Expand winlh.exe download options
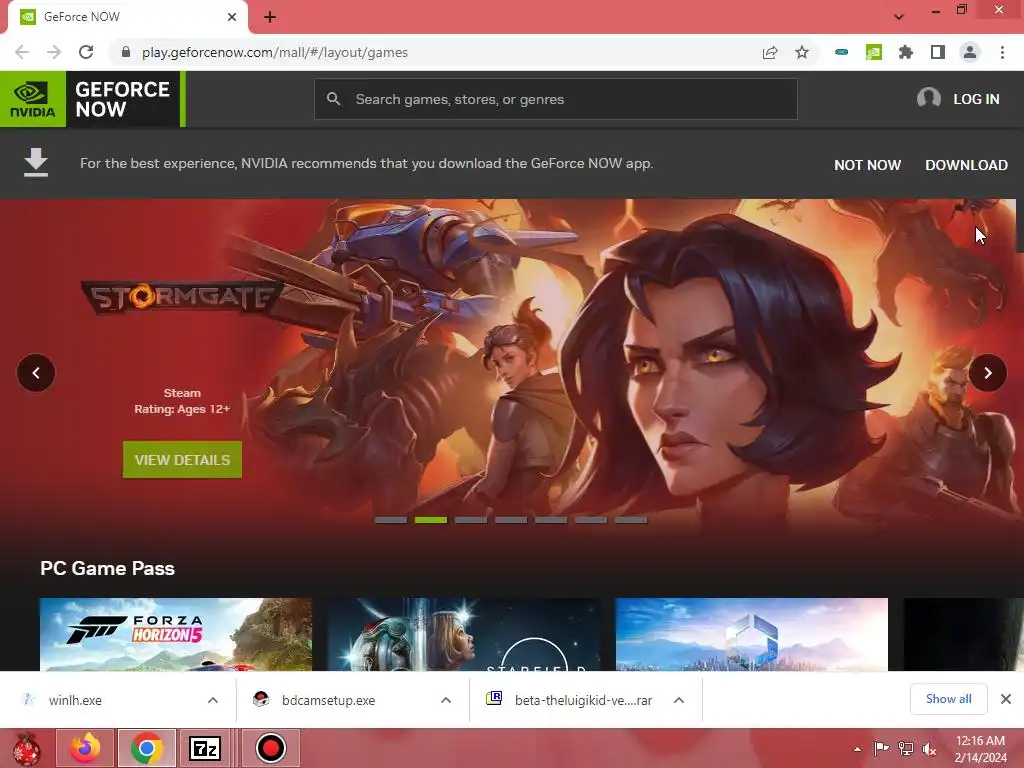 (x=213, y=700)
